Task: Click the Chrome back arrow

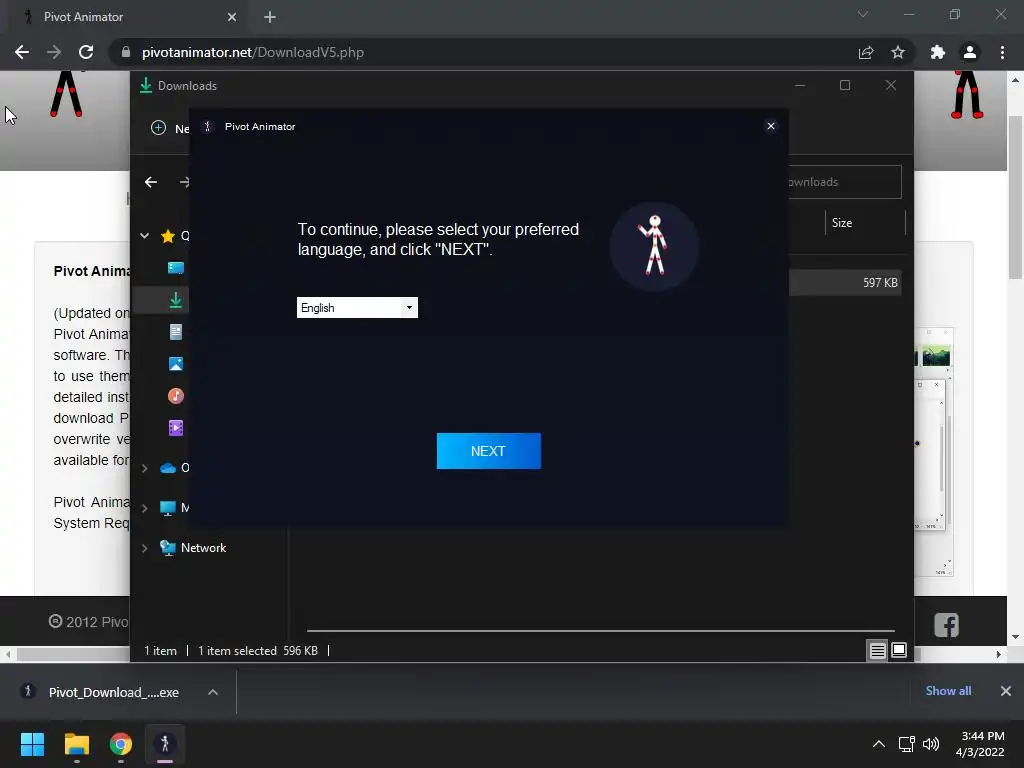Action: pyautogui.click(x=22, y=52)
